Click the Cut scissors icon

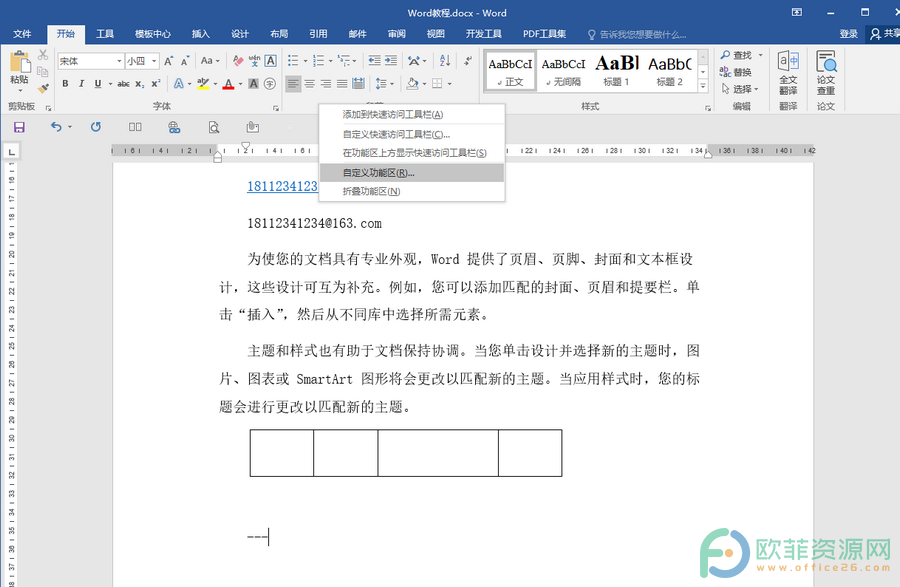tap(43, 55)
